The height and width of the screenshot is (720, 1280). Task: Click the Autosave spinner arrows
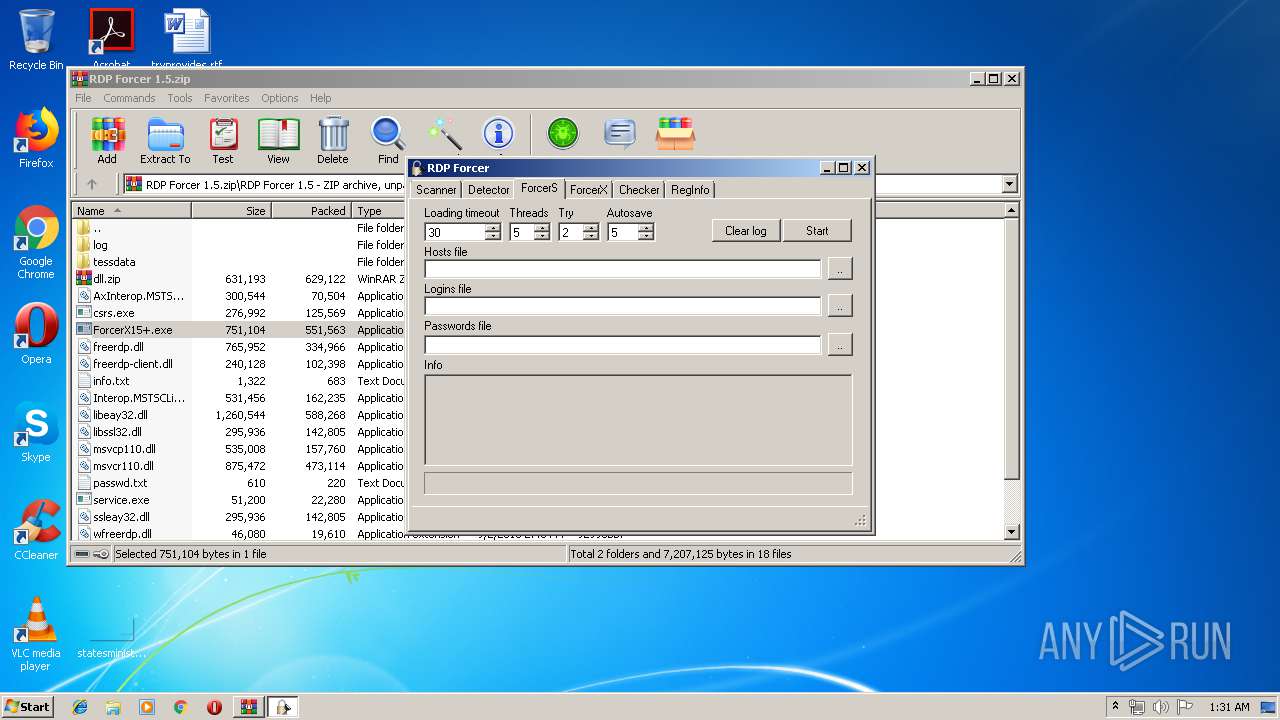tap(646, 232)
